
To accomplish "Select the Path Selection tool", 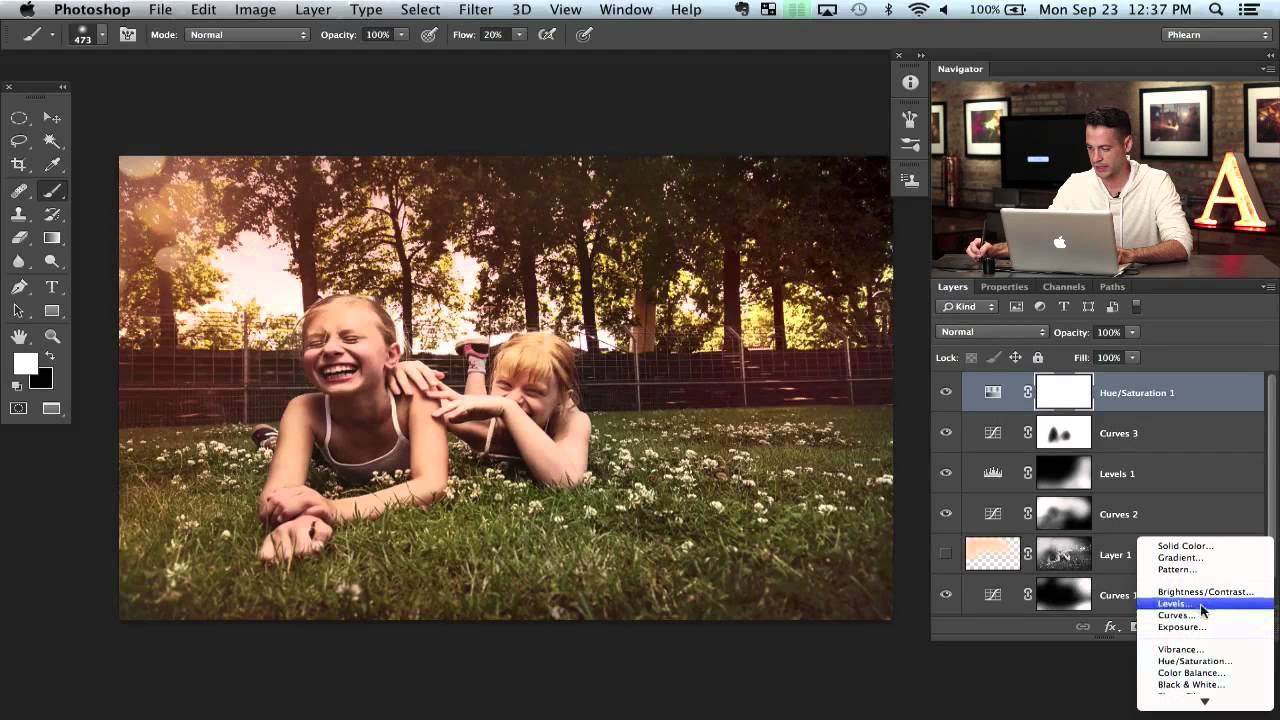I will pos(19,311).
